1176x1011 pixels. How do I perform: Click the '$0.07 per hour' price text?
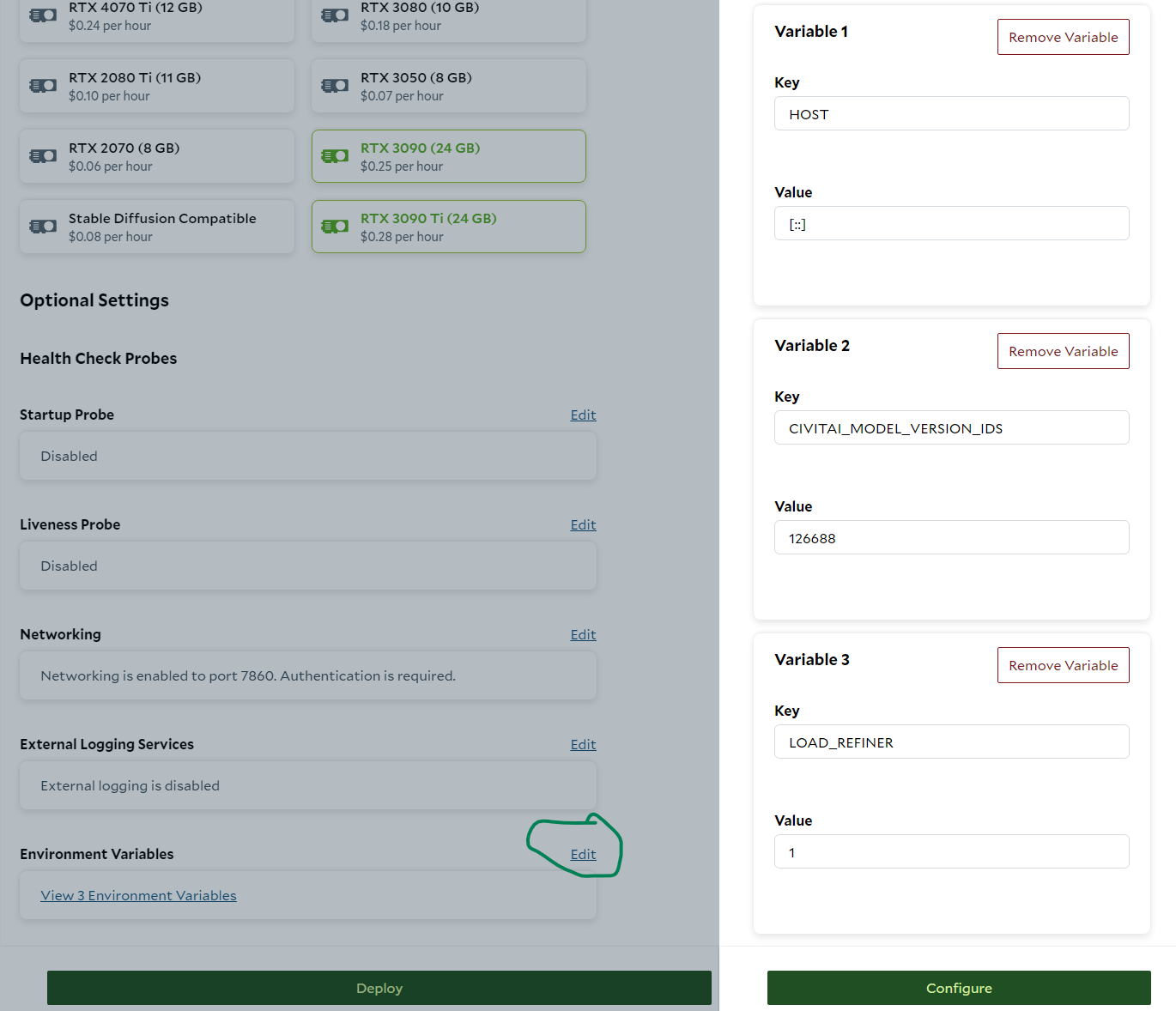(402, 96)
